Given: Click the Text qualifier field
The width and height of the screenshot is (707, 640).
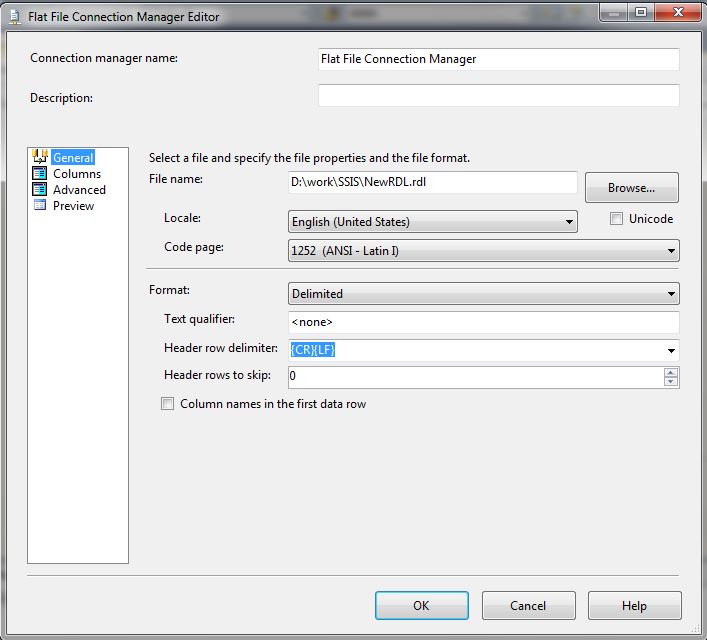Looking at the screenshot, I should (483, 322).
